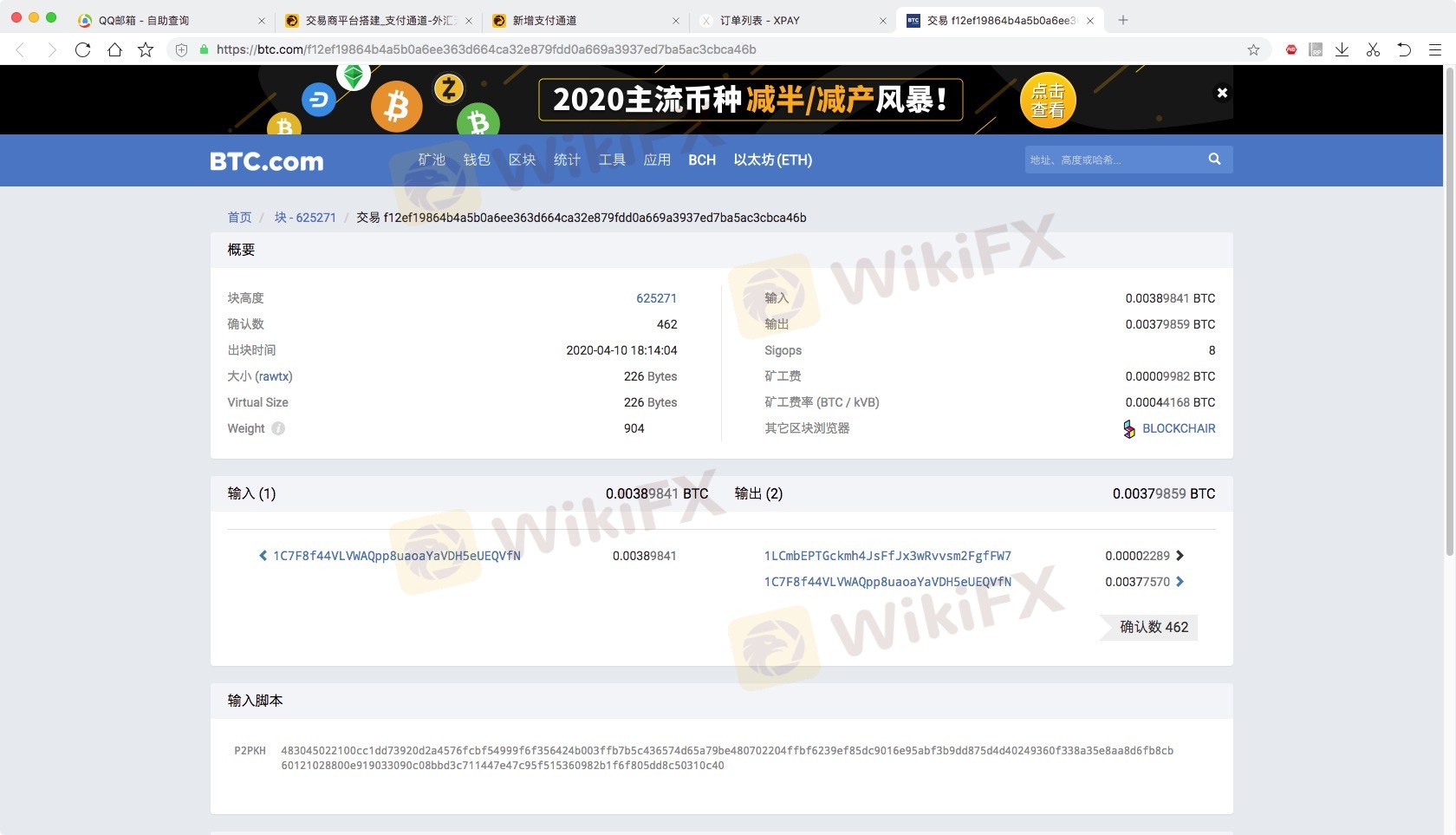Open the BLOCKCHAIR explorer link
The width and height of the screenshot is (1456, 835).
(1178, 428)
